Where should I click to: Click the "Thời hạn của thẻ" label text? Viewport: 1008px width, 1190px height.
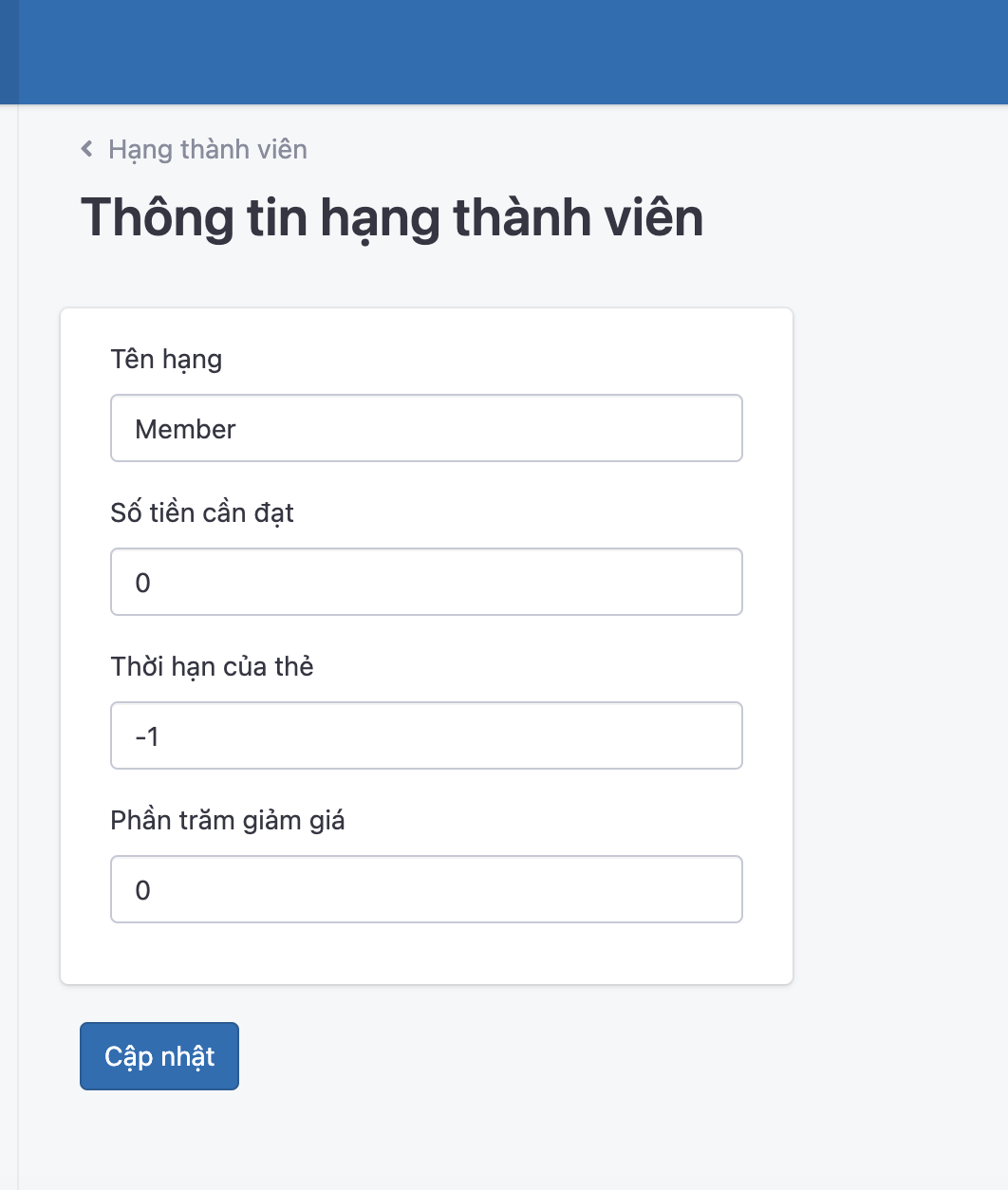212,666
